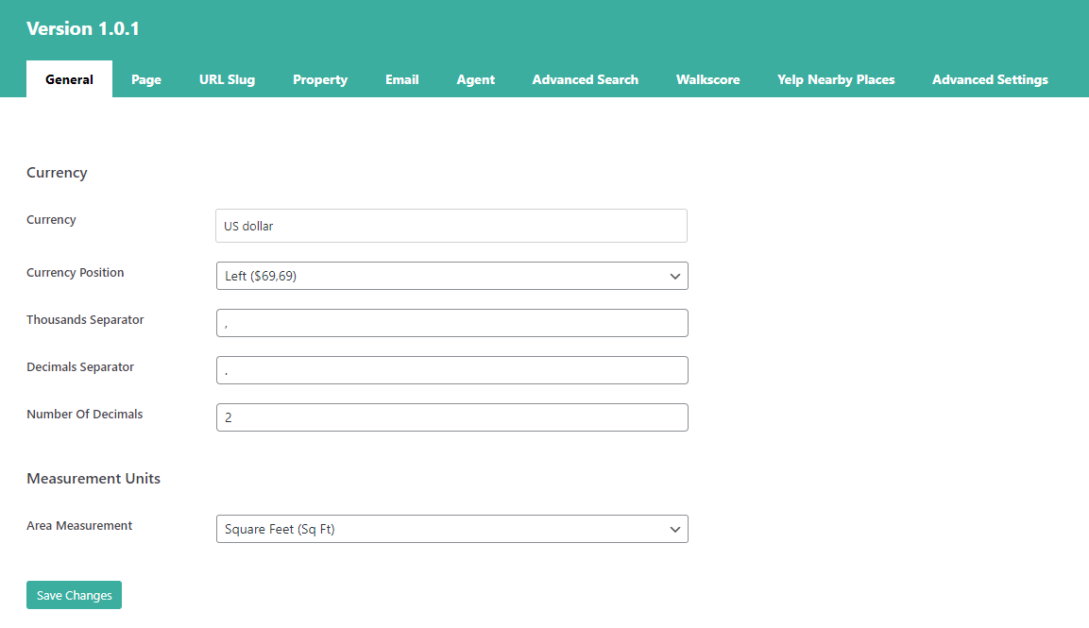Screen dimensions: 1089x628
Task: Switch to the Walkscore tab
Action: click(708, 79)
